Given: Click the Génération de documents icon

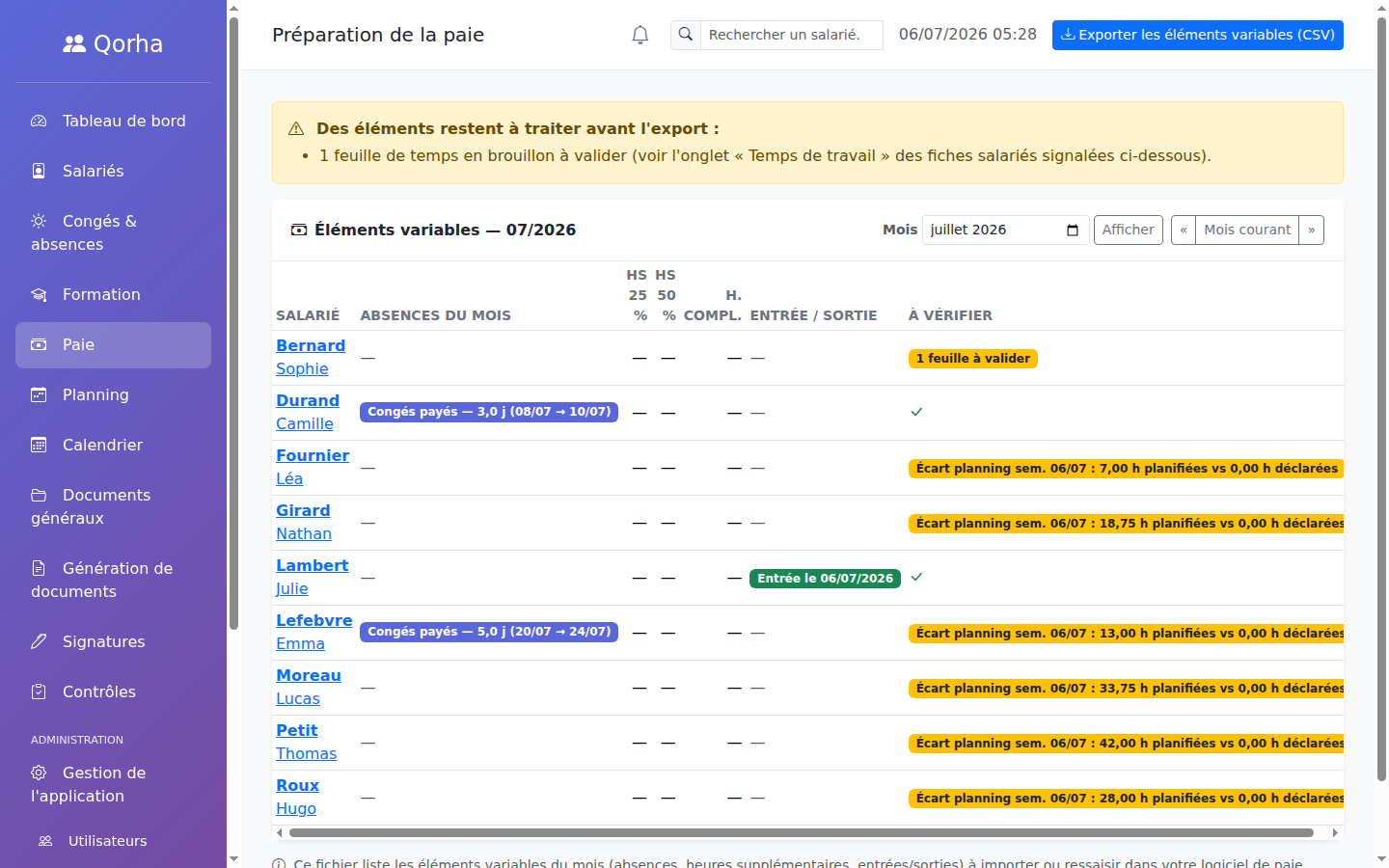Looking at the screenshot, I should (x=39, y=568).
